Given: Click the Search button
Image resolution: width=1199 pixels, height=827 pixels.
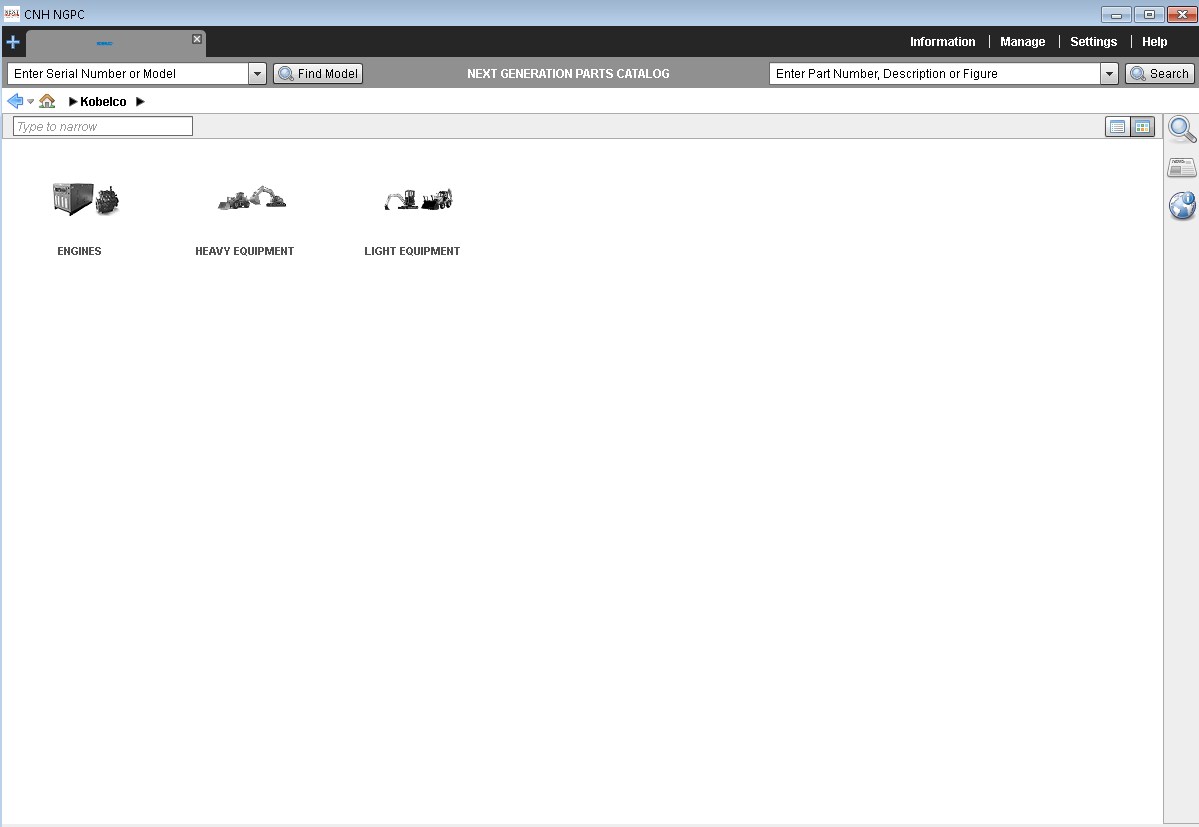Looking at the screenshot, I should tap(1160, 73).
